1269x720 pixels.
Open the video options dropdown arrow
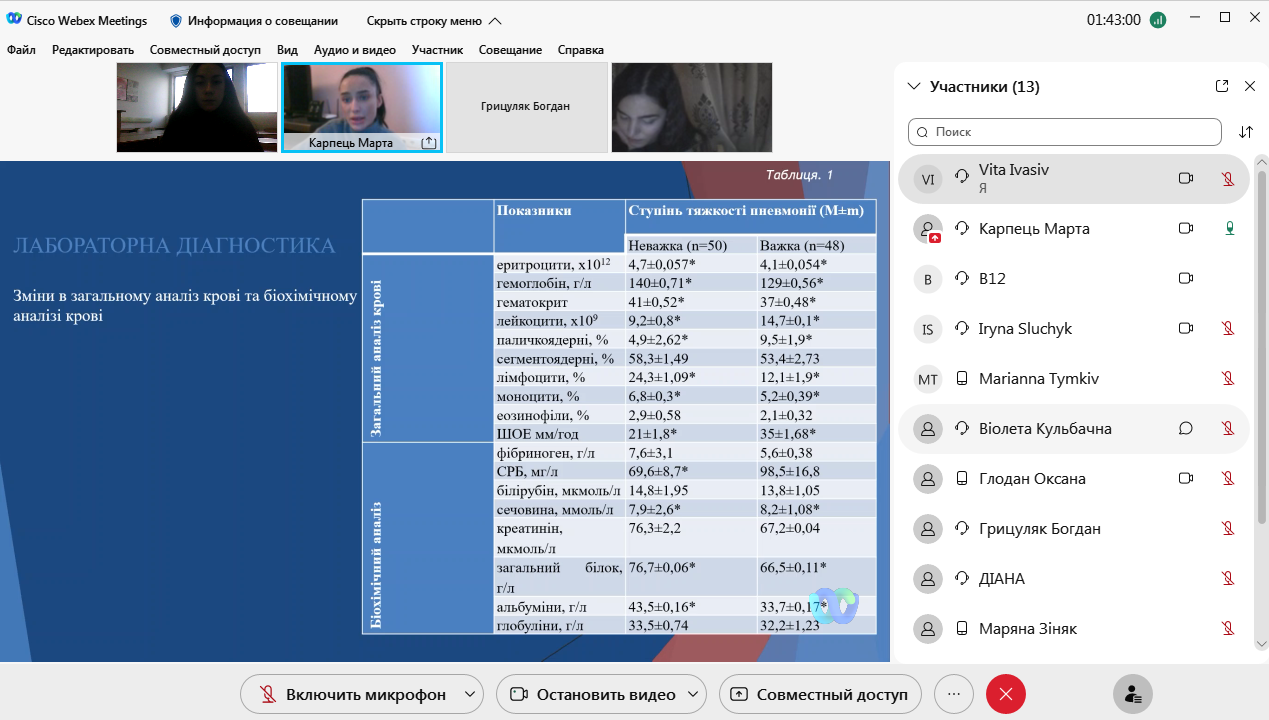[692, 694]
